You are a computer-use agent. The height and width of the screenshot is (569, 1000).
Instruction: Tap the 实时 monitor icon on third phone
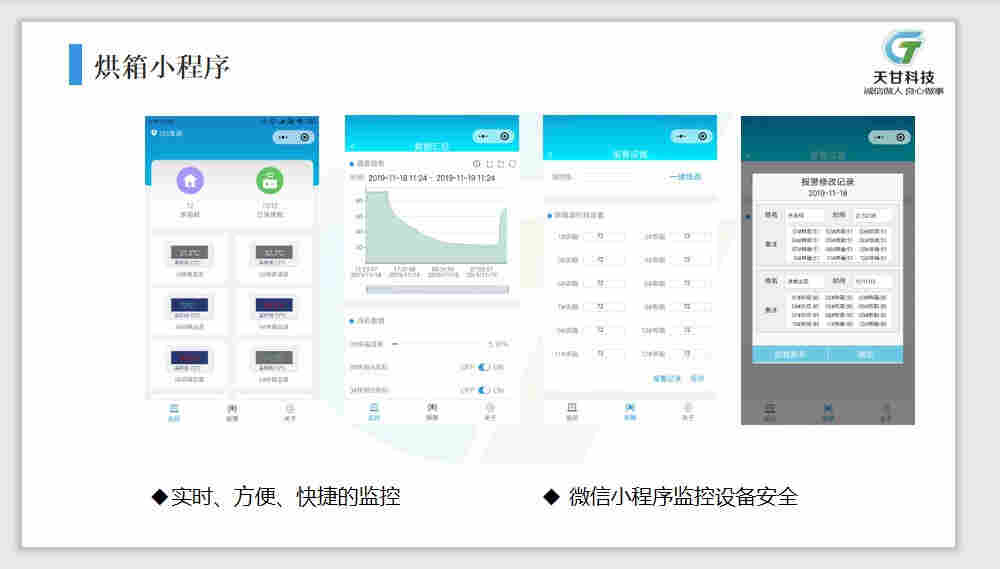coord(572,409)
